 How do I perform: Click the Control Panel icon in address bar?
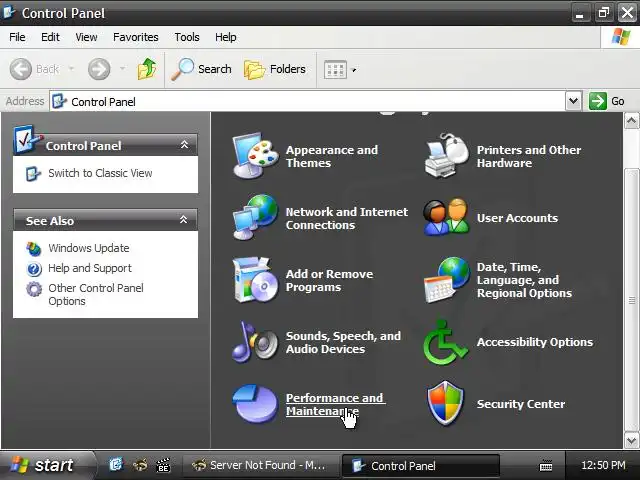[x=59, y=101]
